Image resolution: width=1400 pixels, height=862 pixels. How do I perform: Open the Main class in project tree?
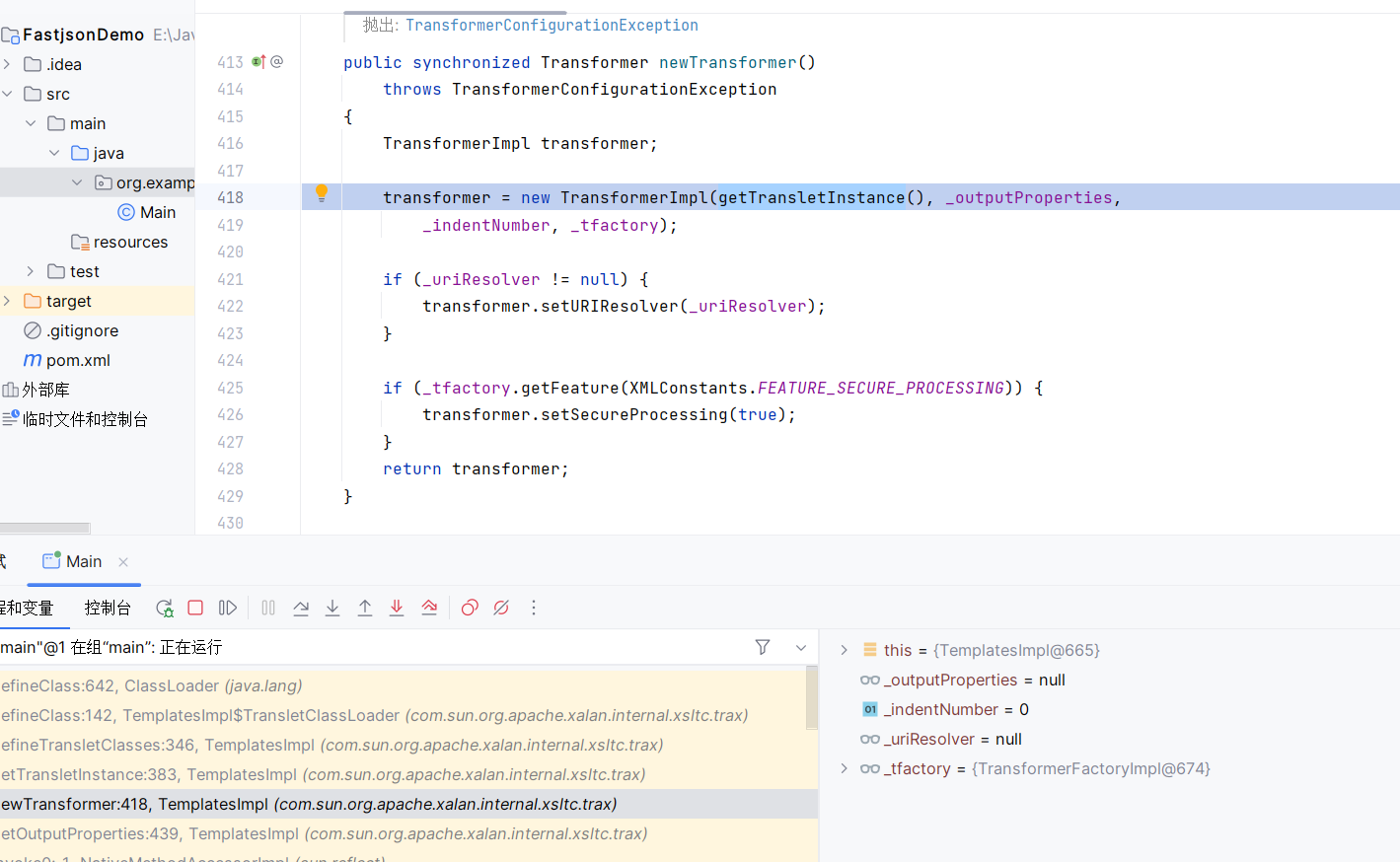[146, 212]
